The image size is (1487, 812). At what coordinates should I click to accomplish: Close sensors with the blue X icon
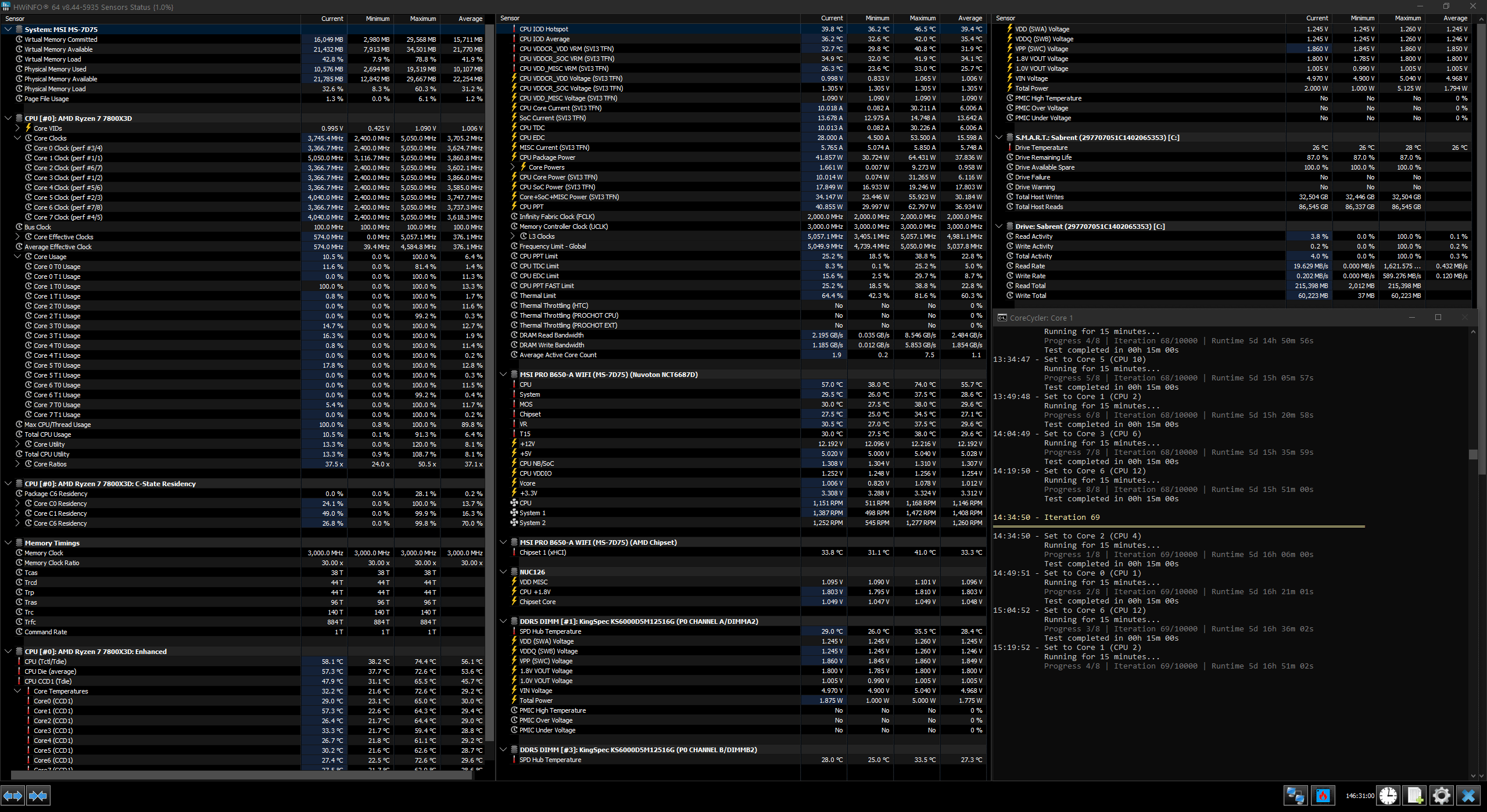(x=1468, y=796)
